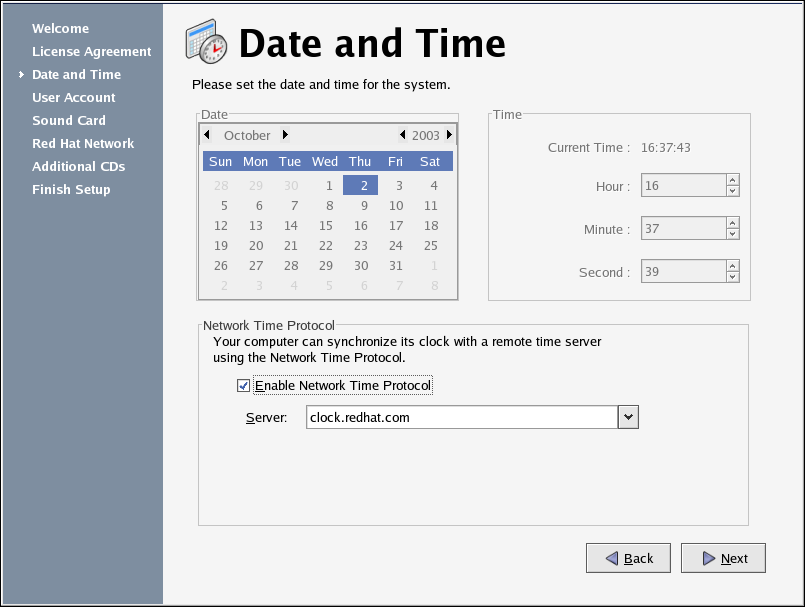Image resolution: width=805 pixels, height=607 pixels.
Task: Decrease the Minute value with down arrow
Action: (733, 234)
